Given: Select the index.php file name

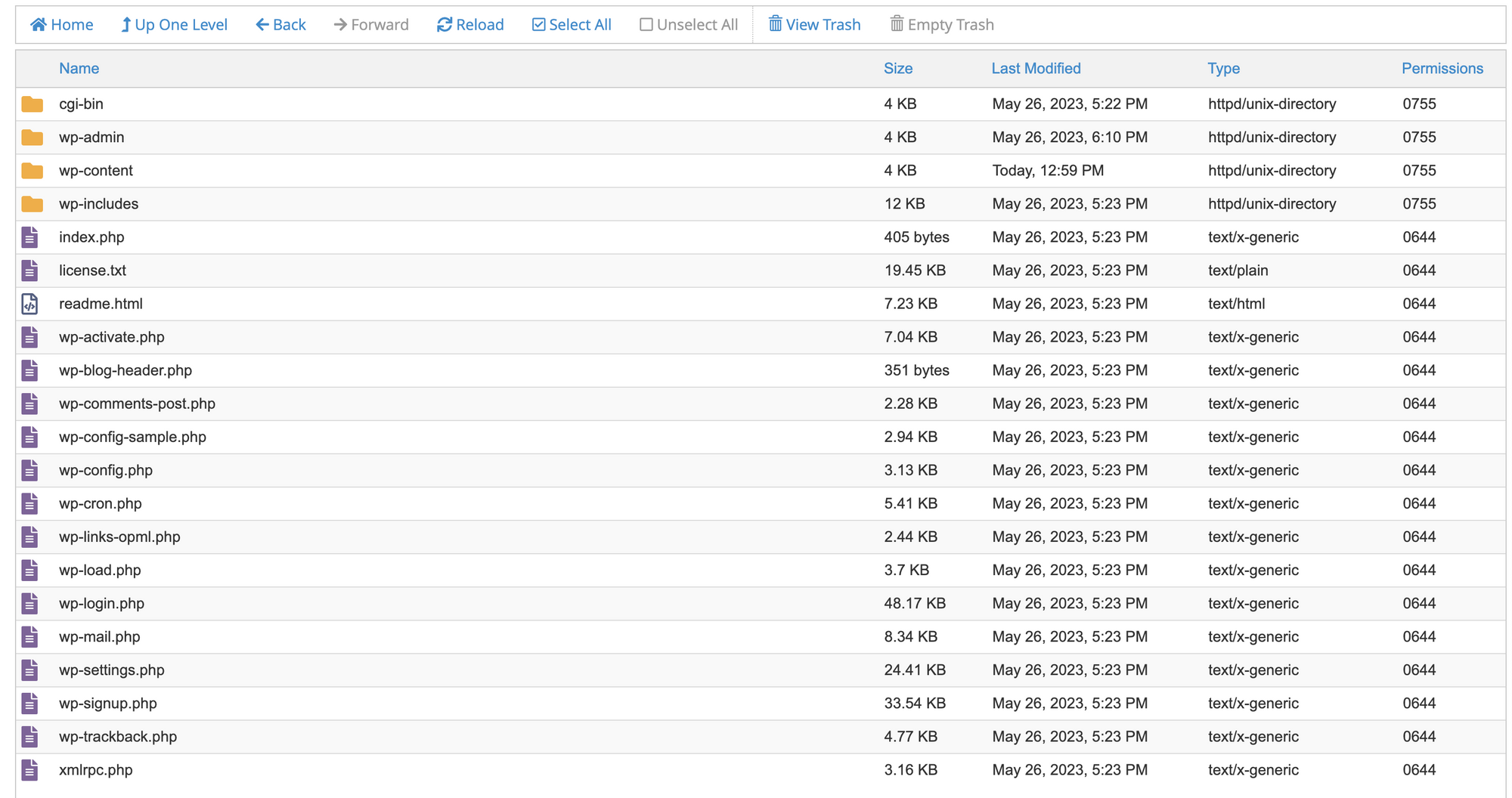Looking at the screenshot, I should click(91, 237).
